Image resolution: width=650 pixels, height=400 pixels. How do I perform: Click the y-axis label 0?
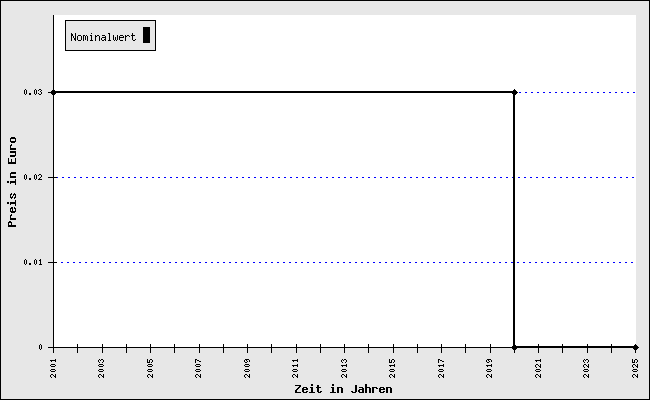[x=40, y=347]
